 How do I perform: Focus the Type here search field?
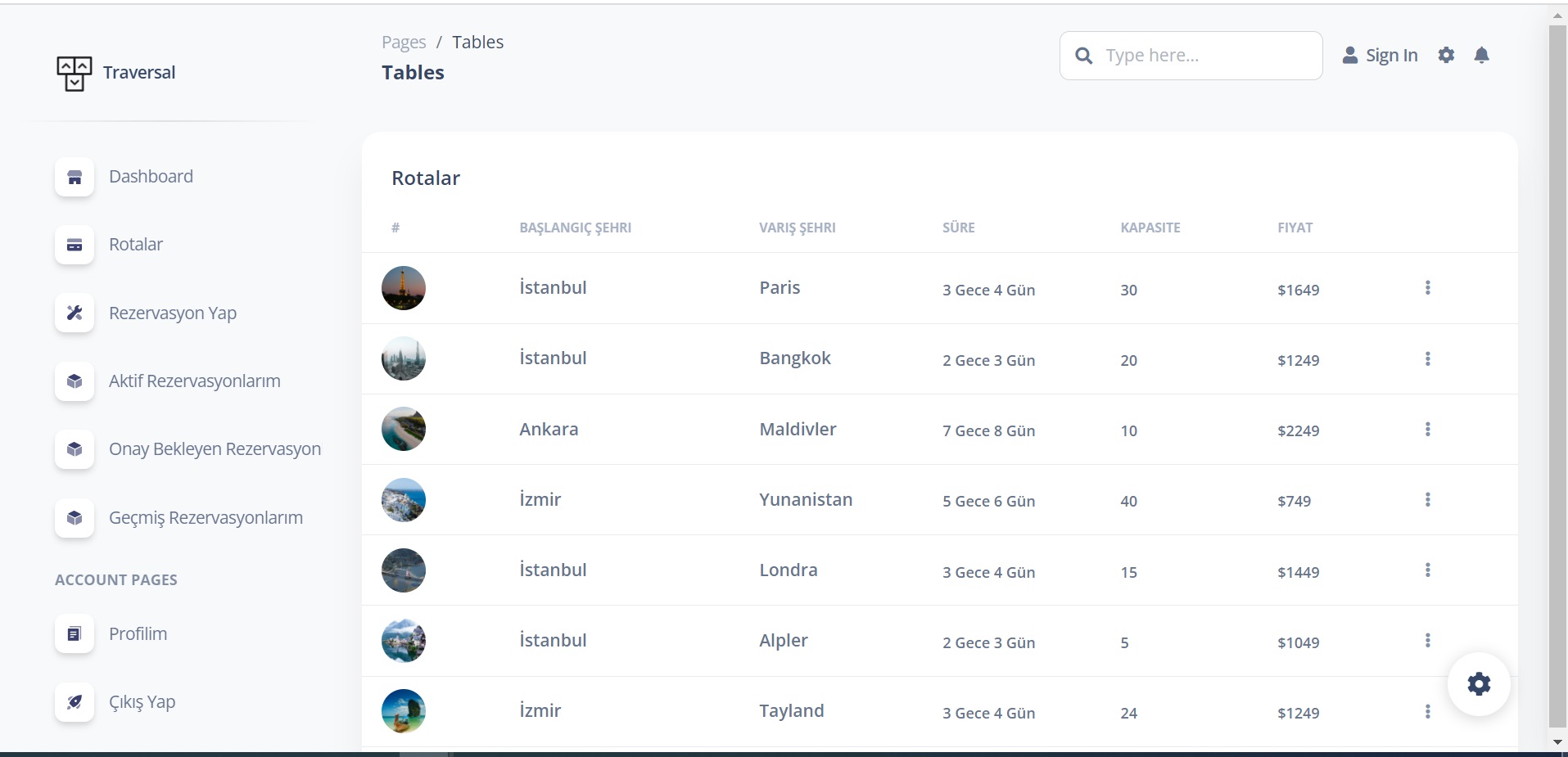(1191, 56)
